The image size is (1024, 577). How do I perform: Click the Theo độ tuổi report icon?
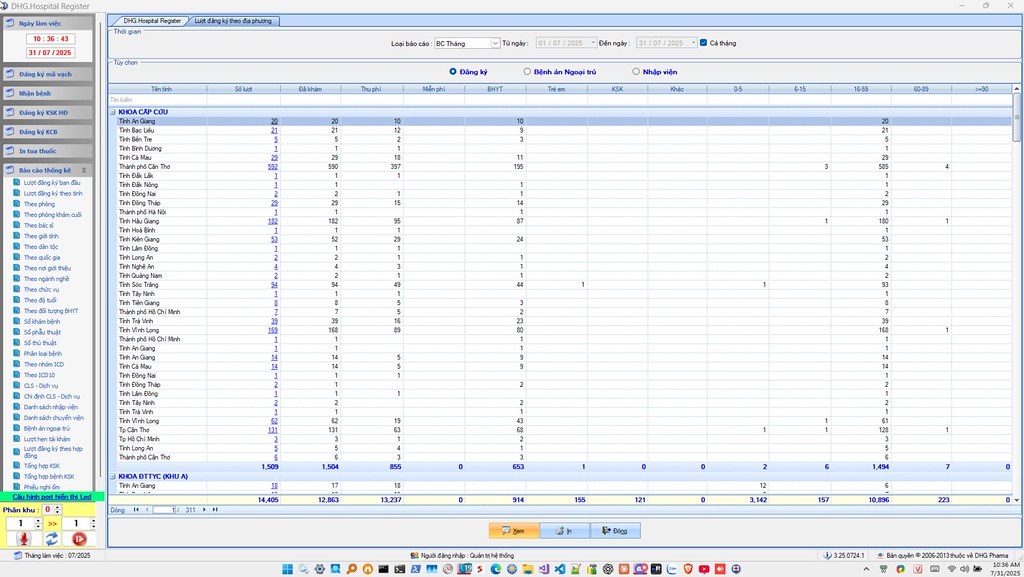17,300
